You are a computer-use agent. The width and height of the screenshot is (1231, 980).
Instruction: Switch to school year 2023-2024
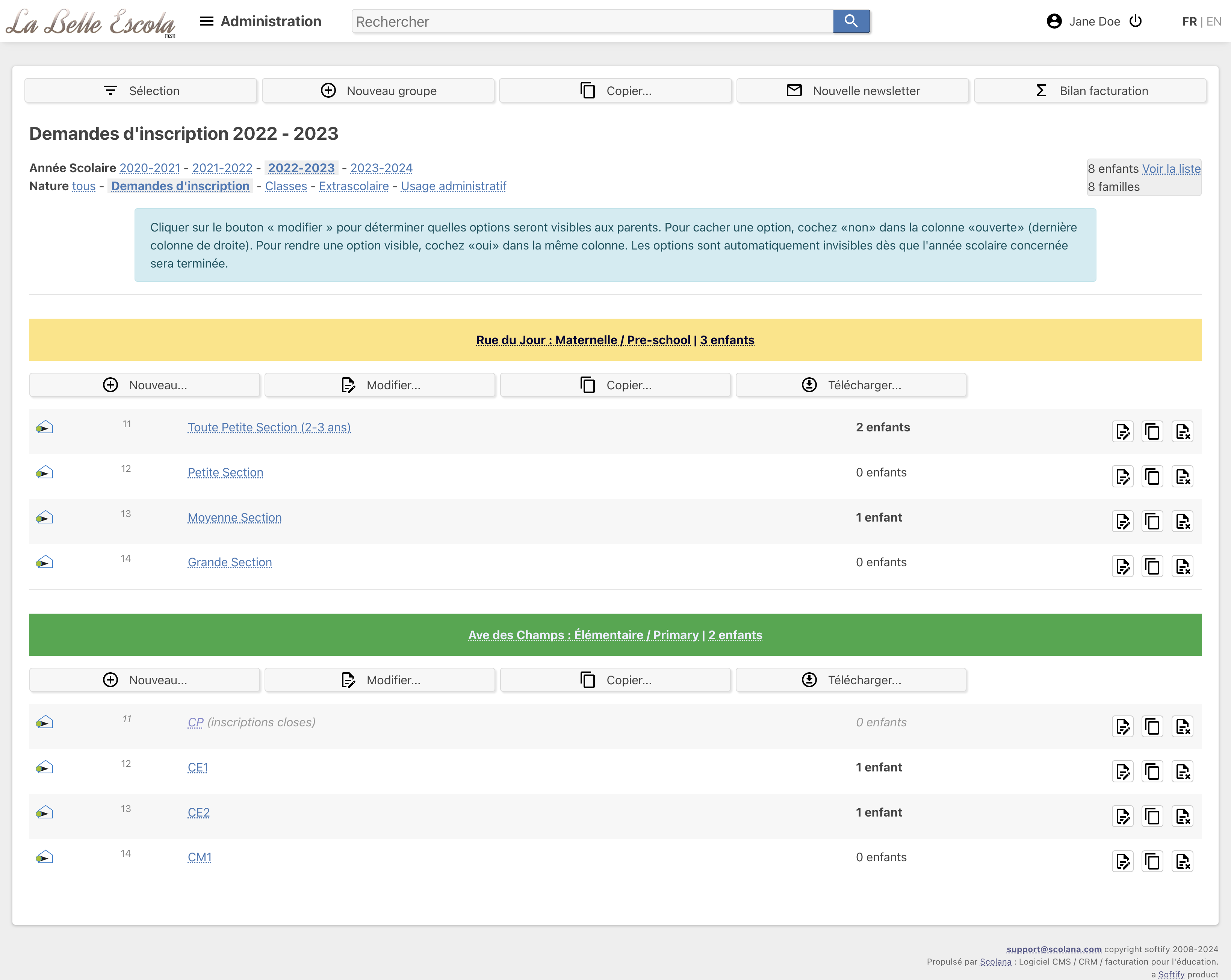pos(381,168)
